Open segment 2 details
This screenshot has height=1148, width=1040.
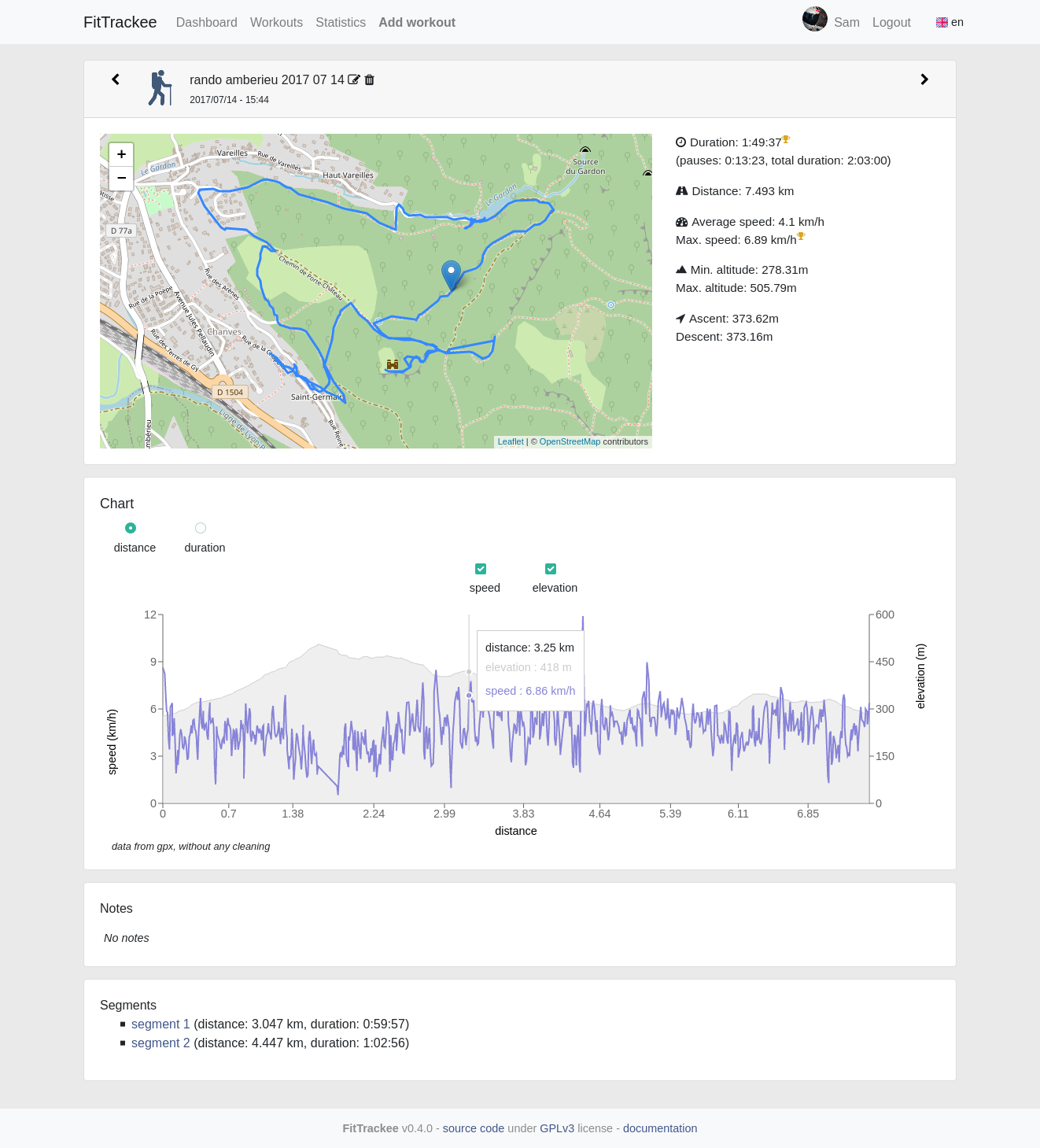[x=160, y=1043]
